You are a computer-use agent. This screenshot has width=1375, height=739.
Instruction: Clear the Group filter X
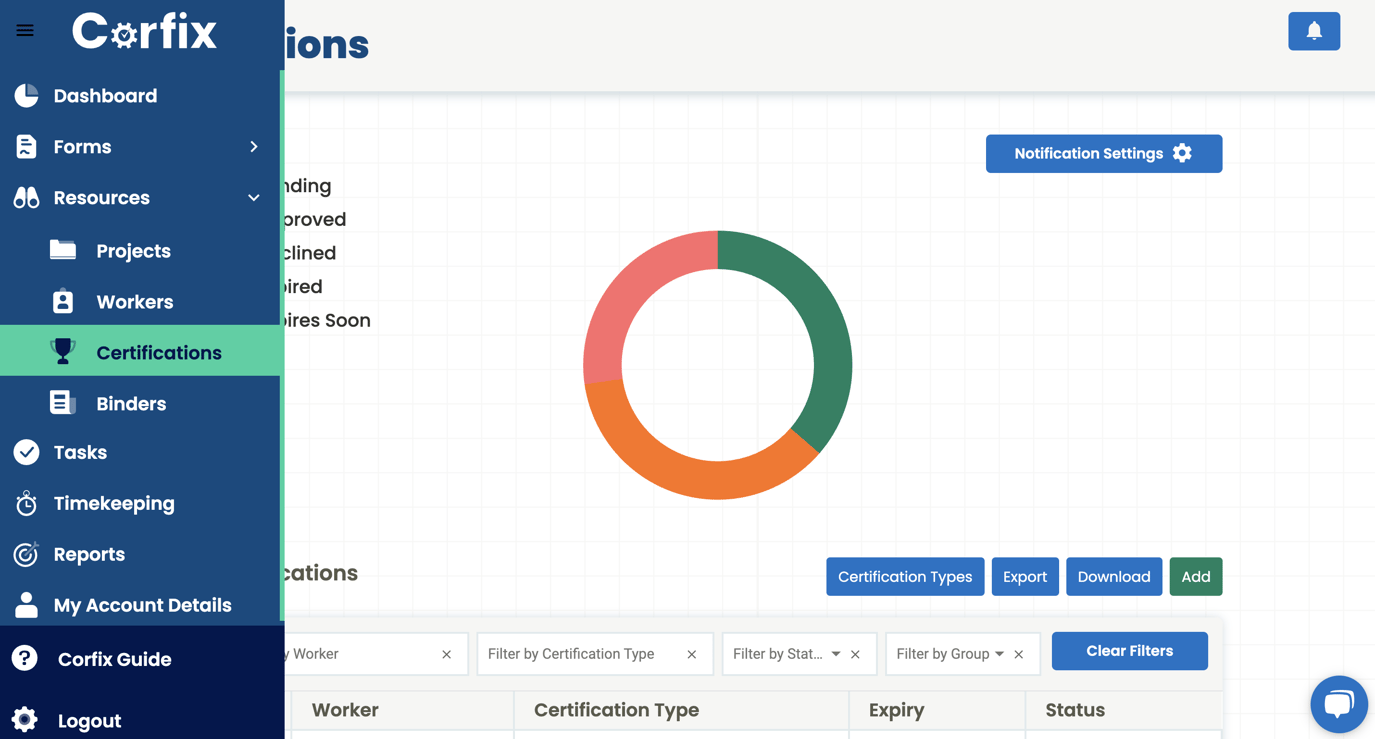click(x=1019, y=655)
